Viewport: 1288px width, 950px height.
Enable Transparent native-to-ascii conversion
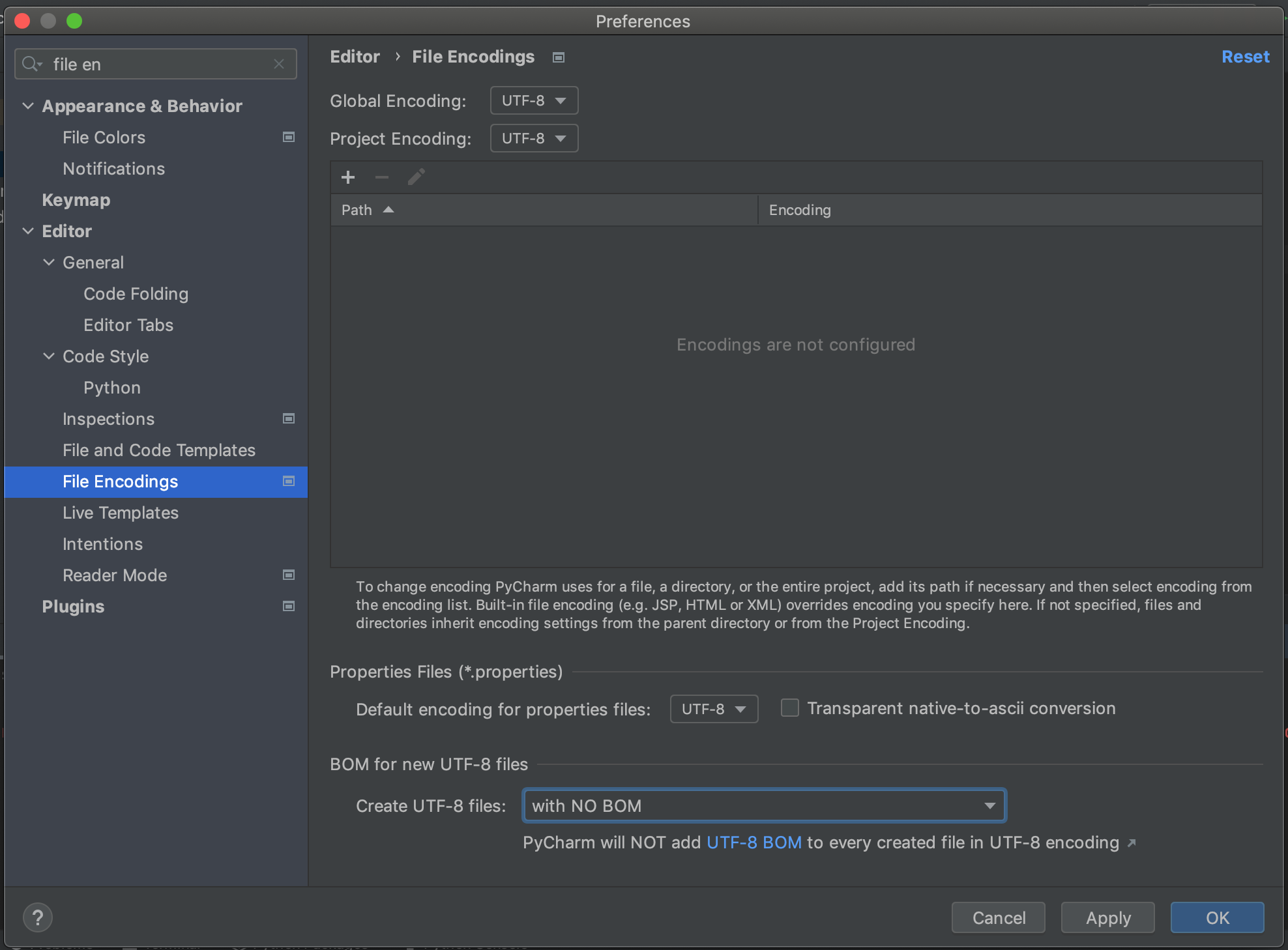[790, 708]
